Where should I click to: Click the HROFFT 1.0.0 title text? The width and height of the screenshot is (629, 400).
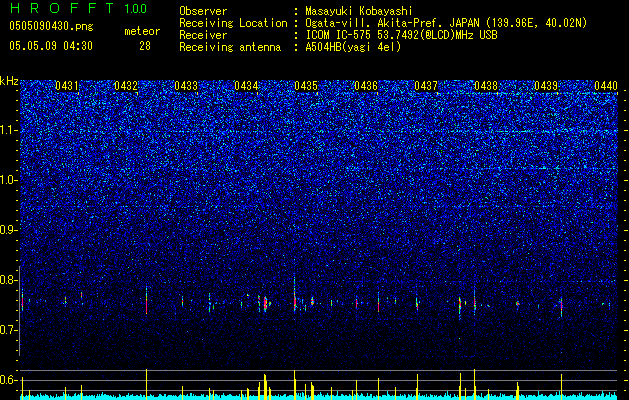click(x=78, y=8)
